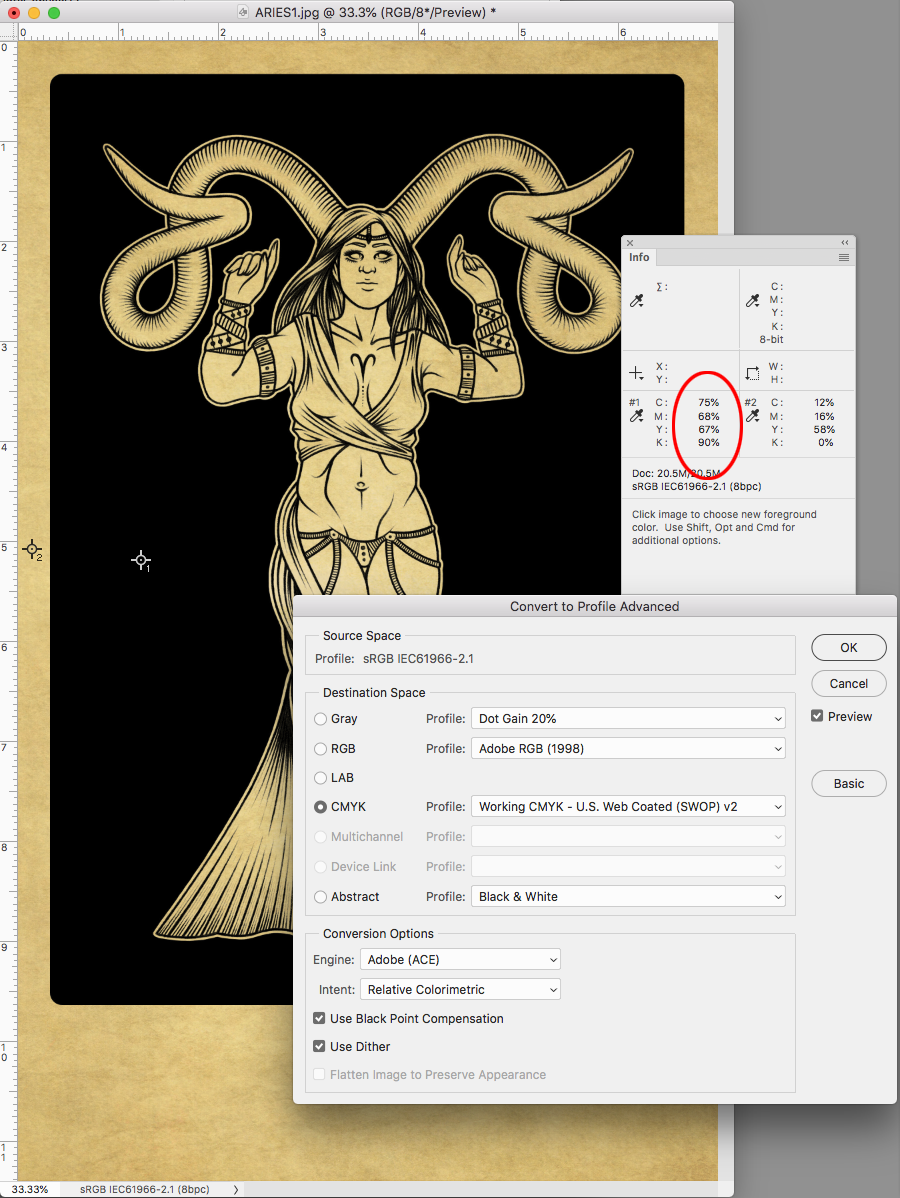Click the sRGB IEC61966-2.1 status bar readout
This screenshot has width=900, height=1198.
coord(144,1190)
